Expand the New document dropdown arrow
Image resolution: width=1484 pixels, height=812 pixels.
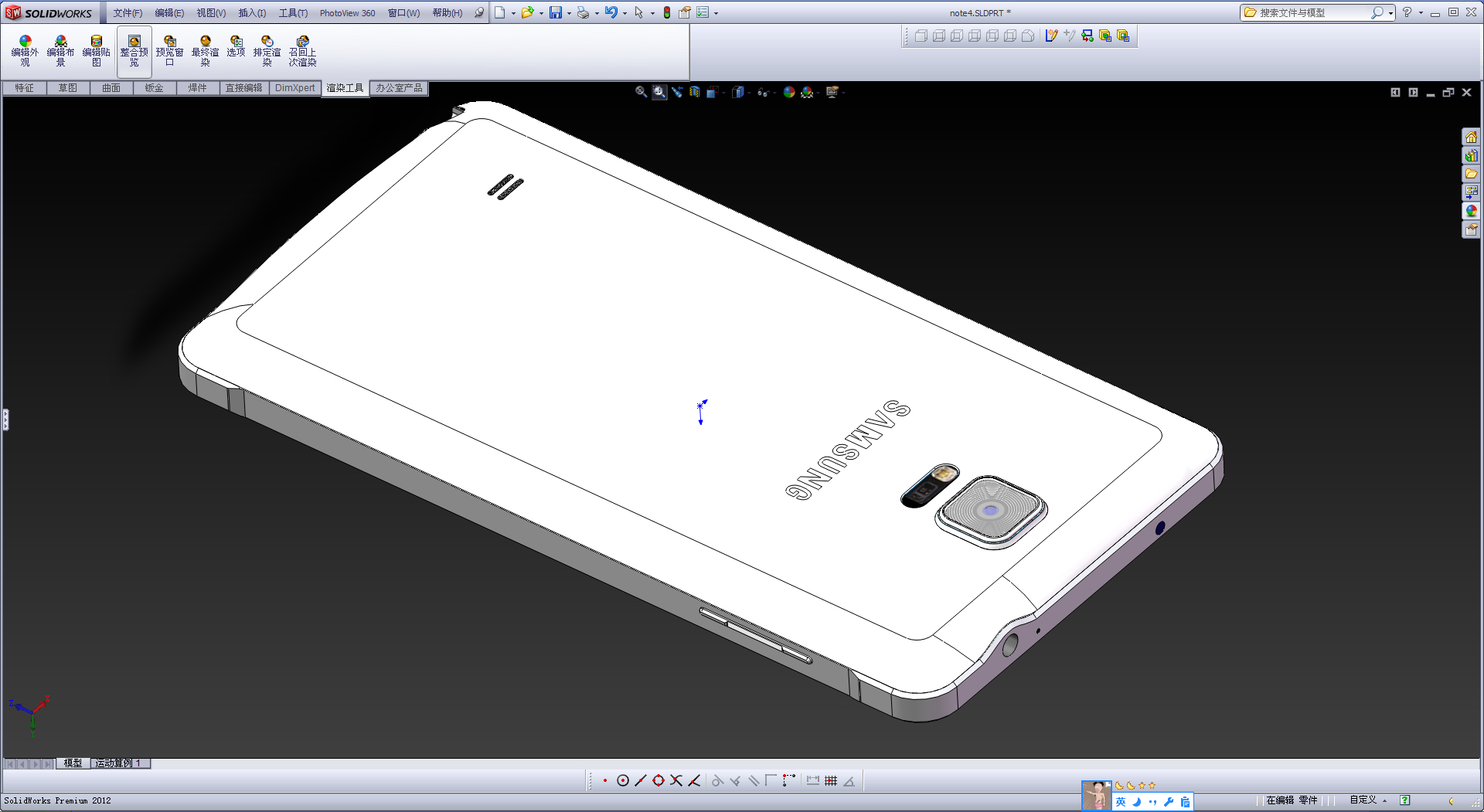513,13
